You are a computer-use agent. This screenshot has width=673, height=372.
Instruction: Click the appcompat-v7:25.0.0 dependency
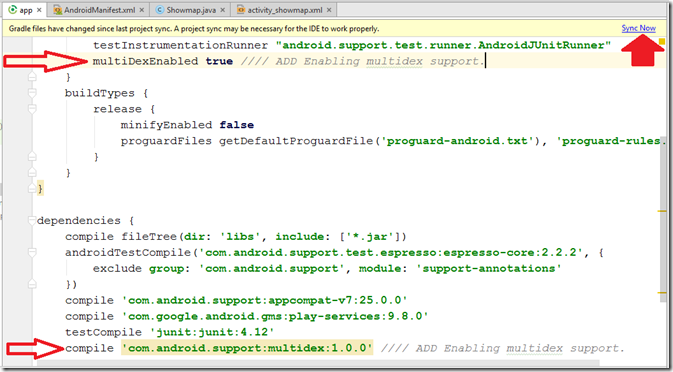264,300
